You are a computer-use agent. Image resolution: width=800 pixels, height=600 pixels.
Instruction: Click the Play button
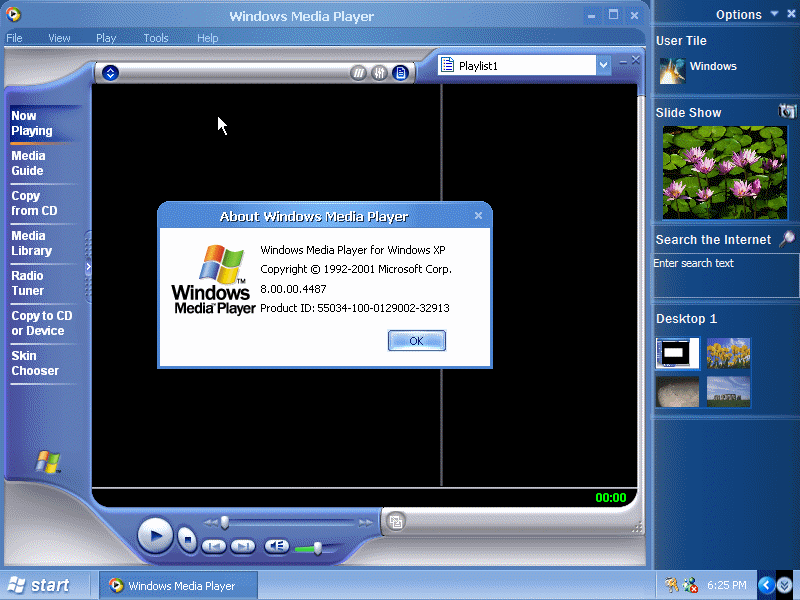[x=155, y=536]
